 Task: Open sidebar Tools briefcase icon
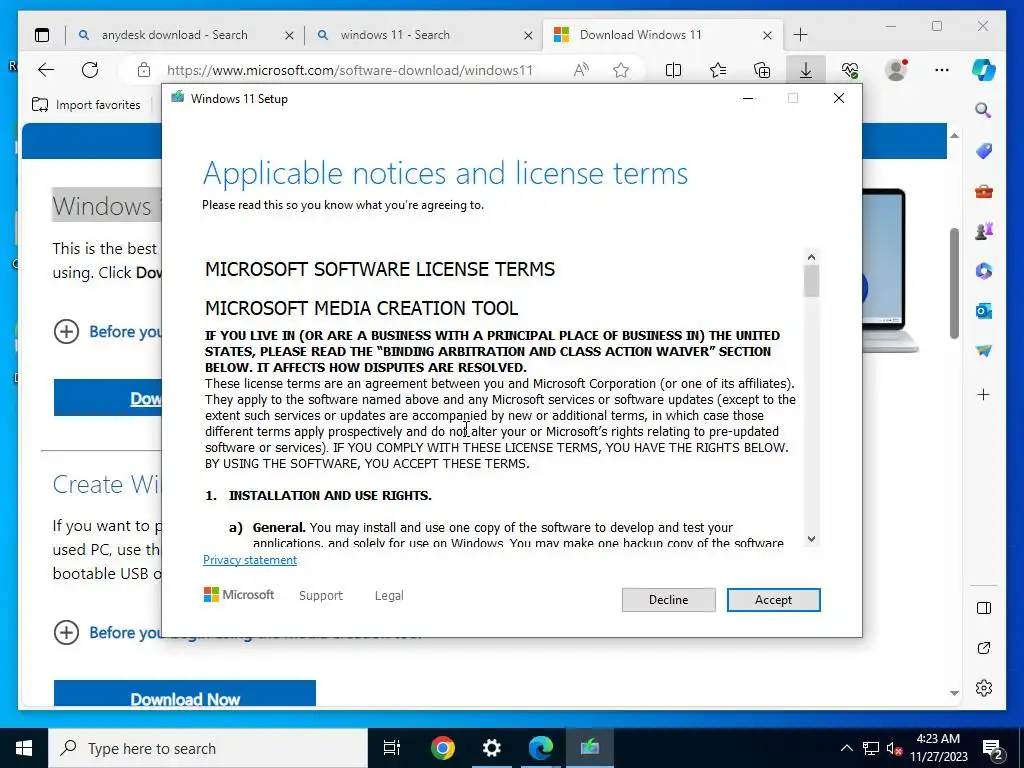tap(984, 191)
